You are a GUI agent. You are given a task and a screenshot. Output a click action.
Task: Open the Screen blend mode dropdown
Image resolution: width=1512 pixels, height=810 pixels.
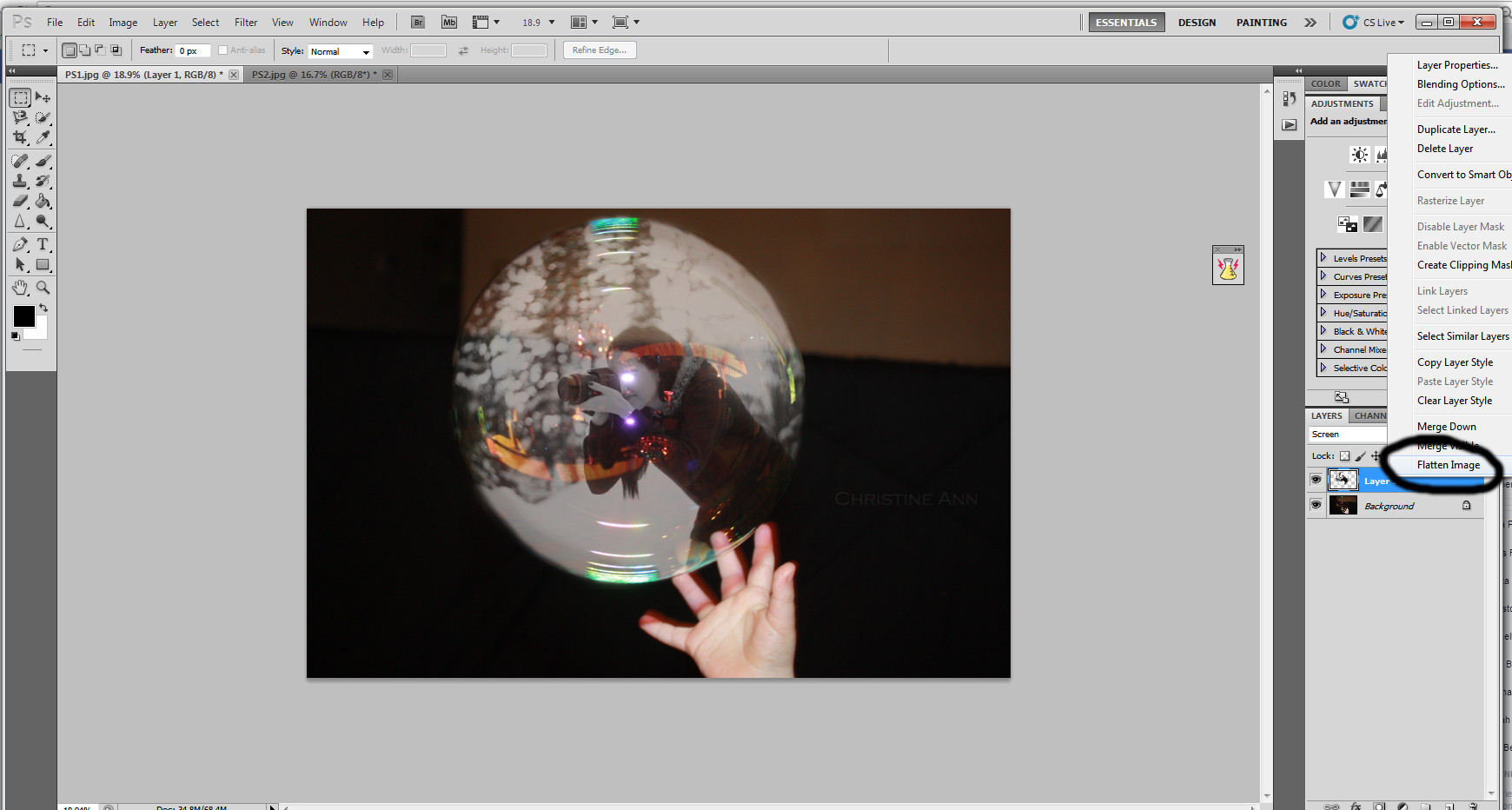(x=1348, y=434)
